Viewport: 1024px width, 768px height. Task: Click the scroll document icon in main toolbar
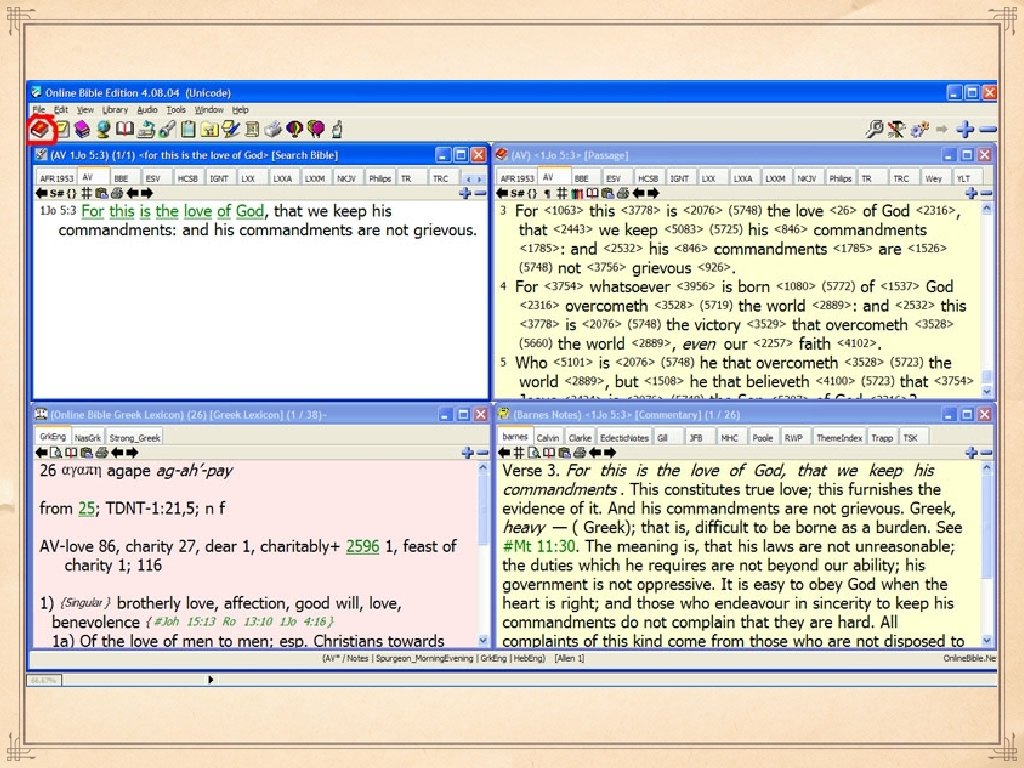252,129
